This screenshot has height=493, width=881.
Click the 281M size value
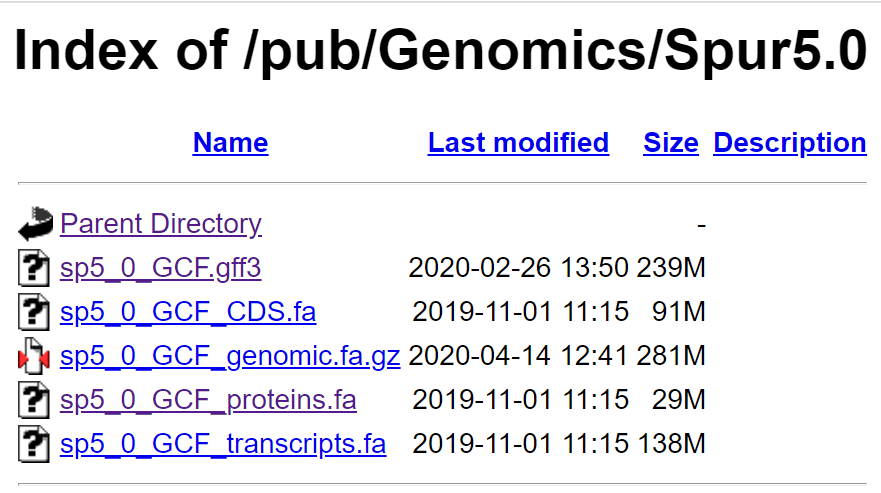(671, 356)
